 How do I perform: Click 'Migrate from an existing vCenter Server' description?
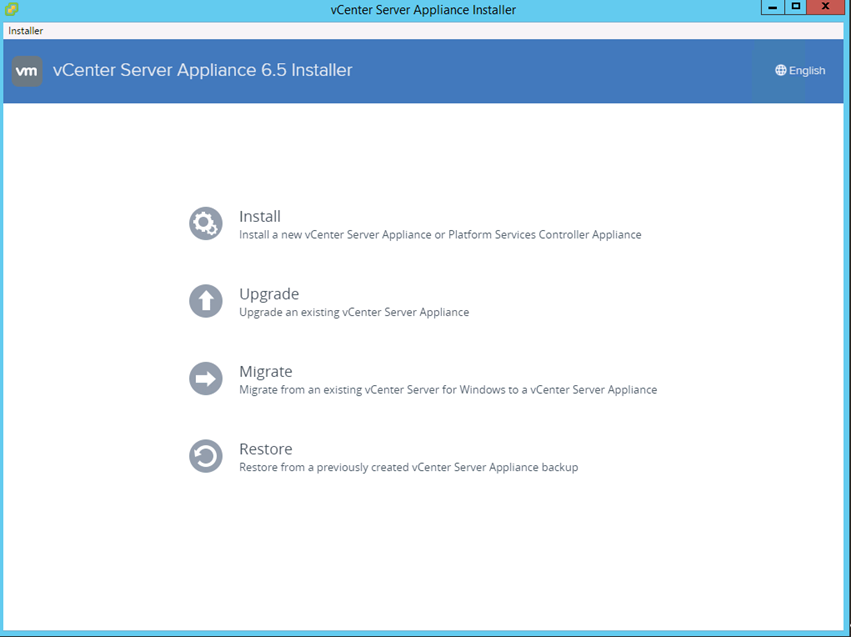(x=448, y=390)
